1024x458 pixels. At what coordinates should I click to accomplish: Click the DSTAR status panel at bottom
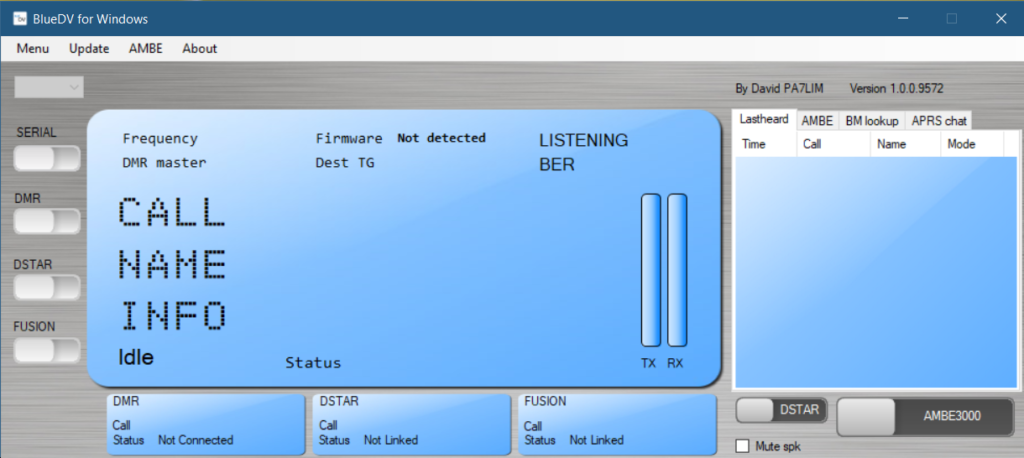(x=411, y=424)
